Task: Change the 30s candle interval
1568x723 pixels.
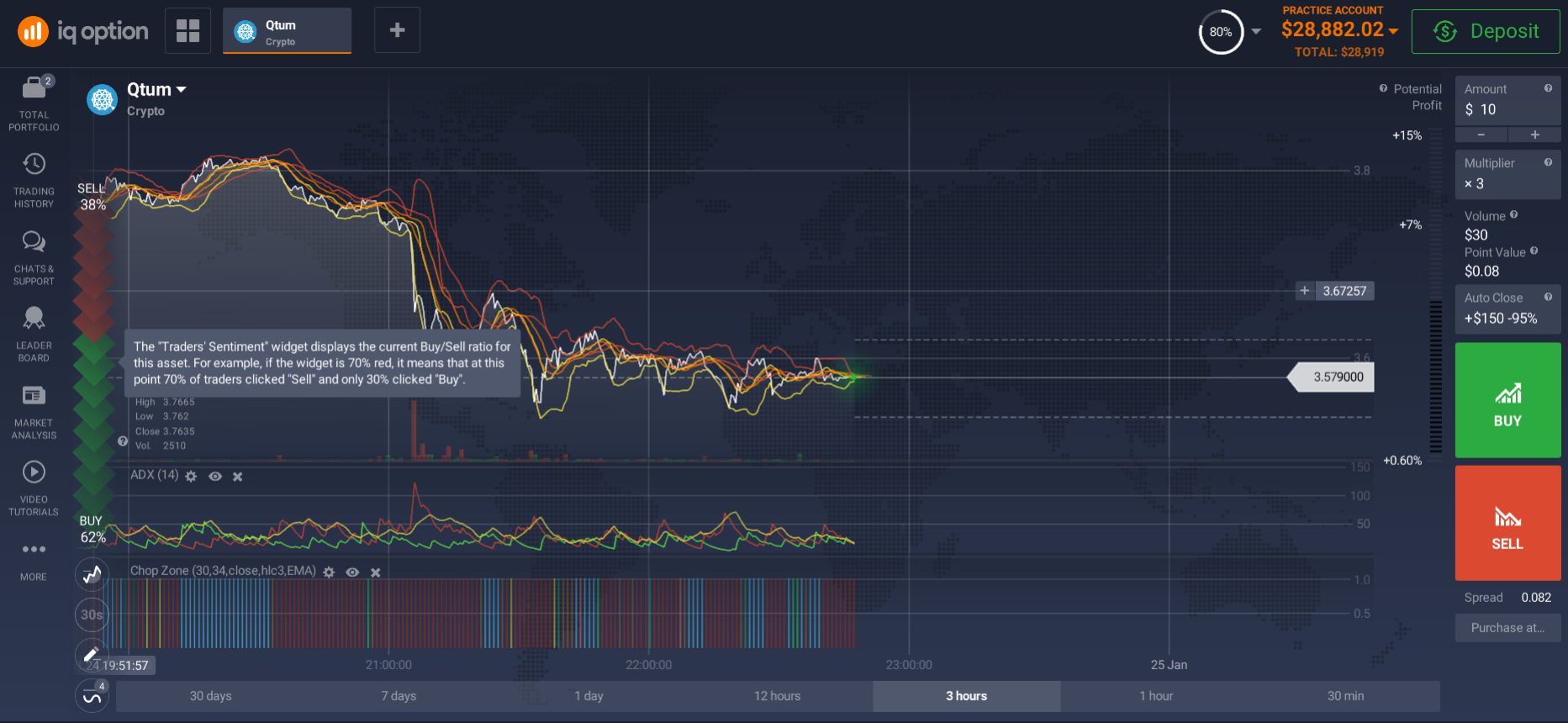Action: (92, 615)
